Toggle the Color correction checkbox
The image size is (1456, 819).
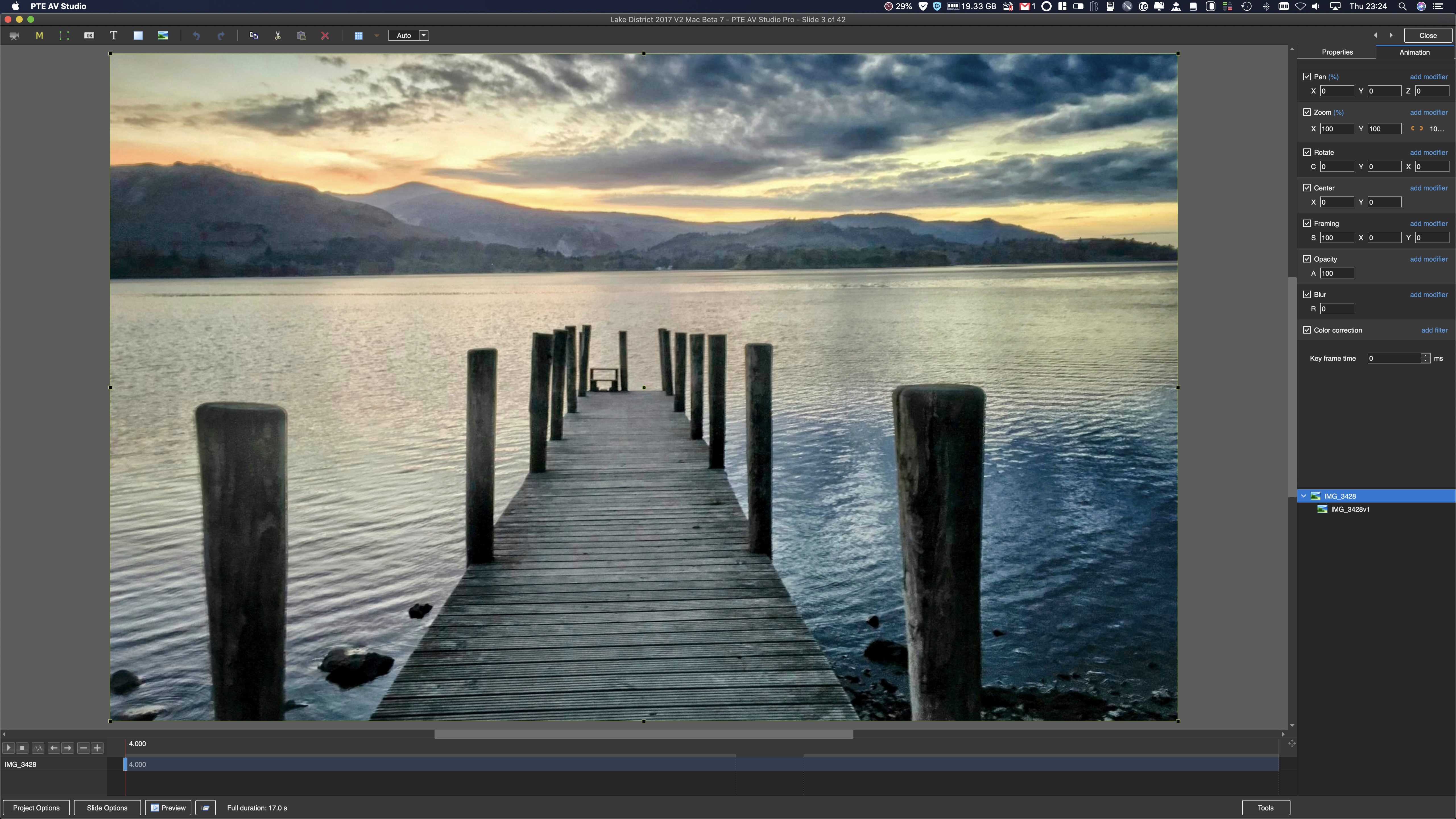coord(1307,330)
